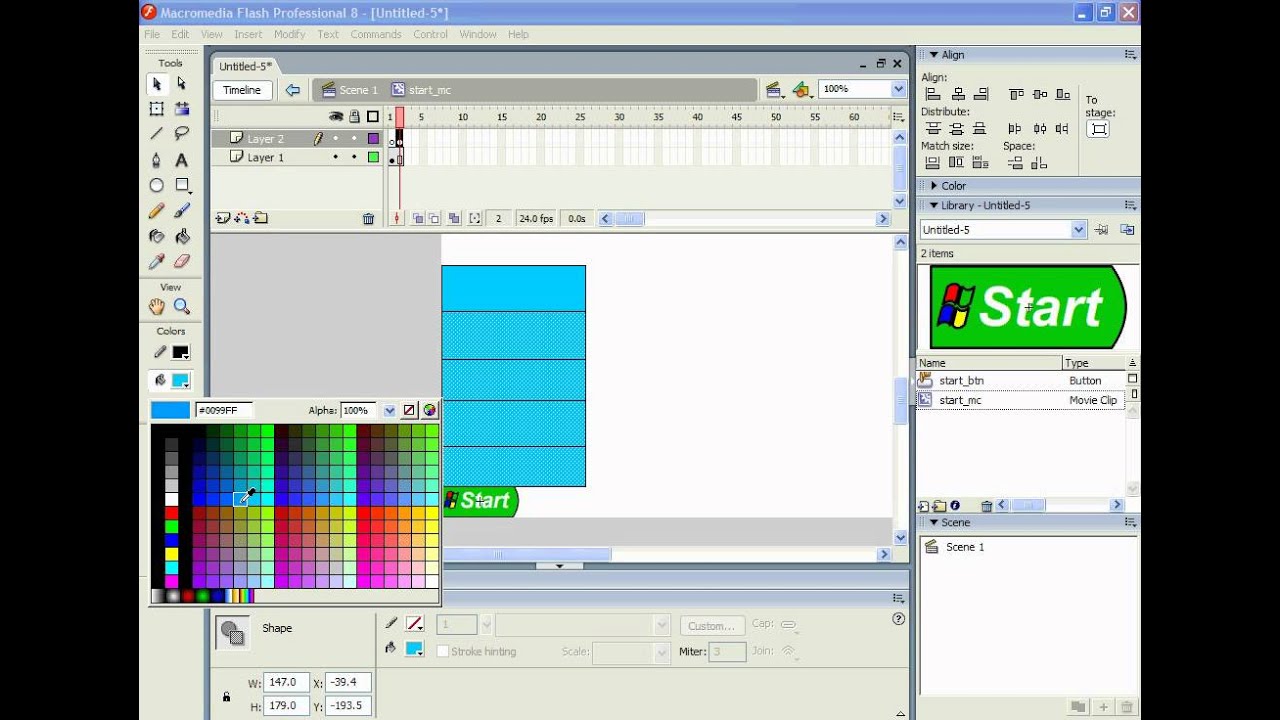Collapse the Scene panel
This screenshot has width=1280, height=720.
934,523
